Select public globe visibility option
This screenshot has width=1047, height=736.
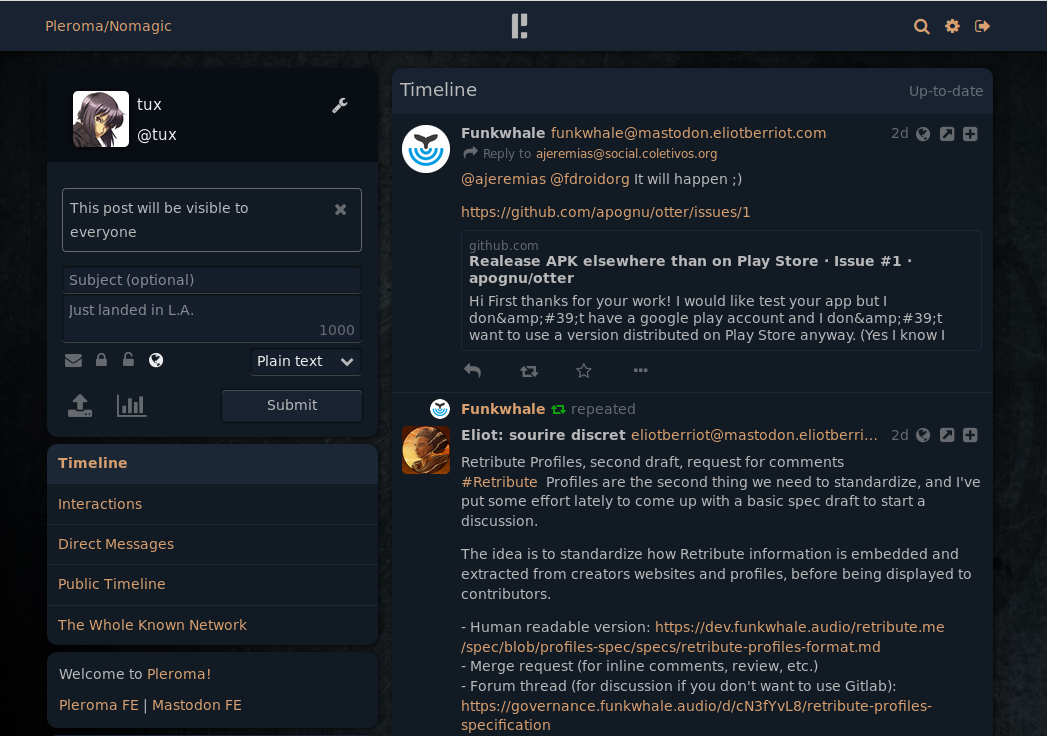156,361
